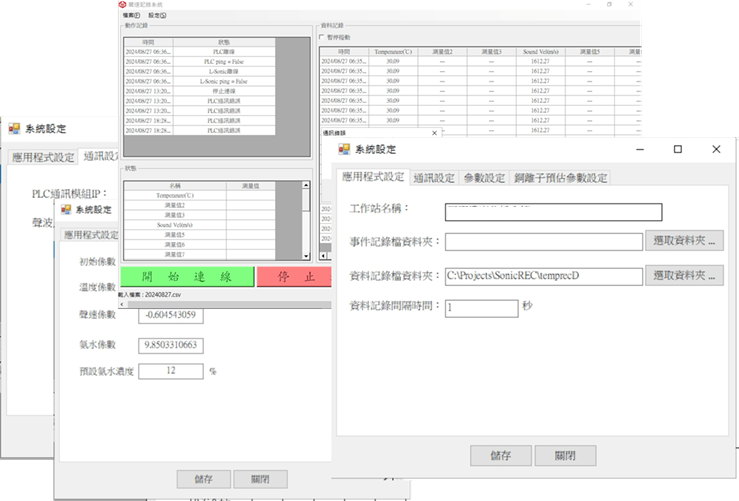Click the 系統設定 icon on the front dialog
The height and width of the screenshot is (501, 739).
[344, 149]
